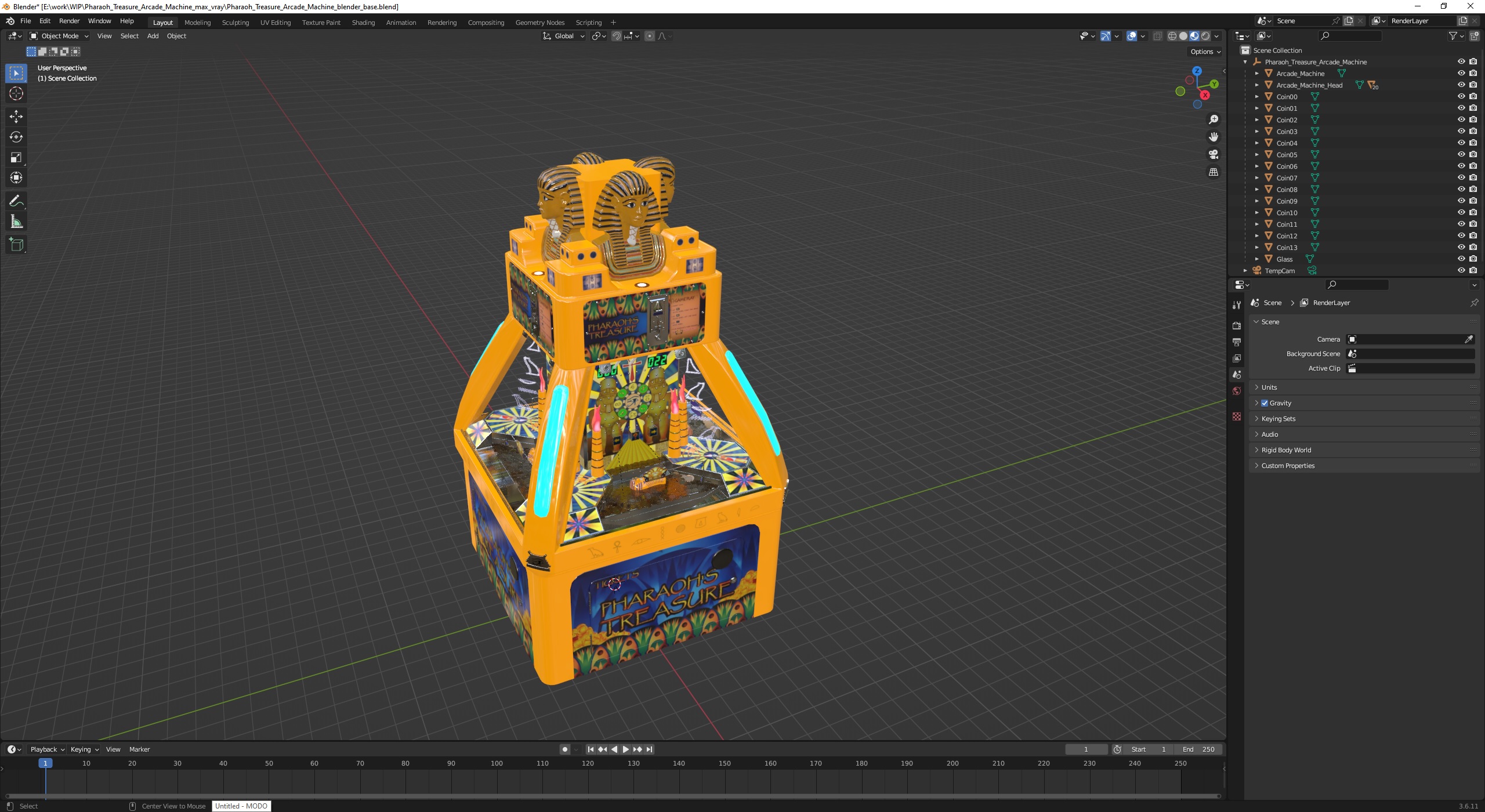Image resolution: width=1485 pixels, height=812 pixels.
Task: Click the timeline horizontal scrollbar
Action: [x=613, y=796]
